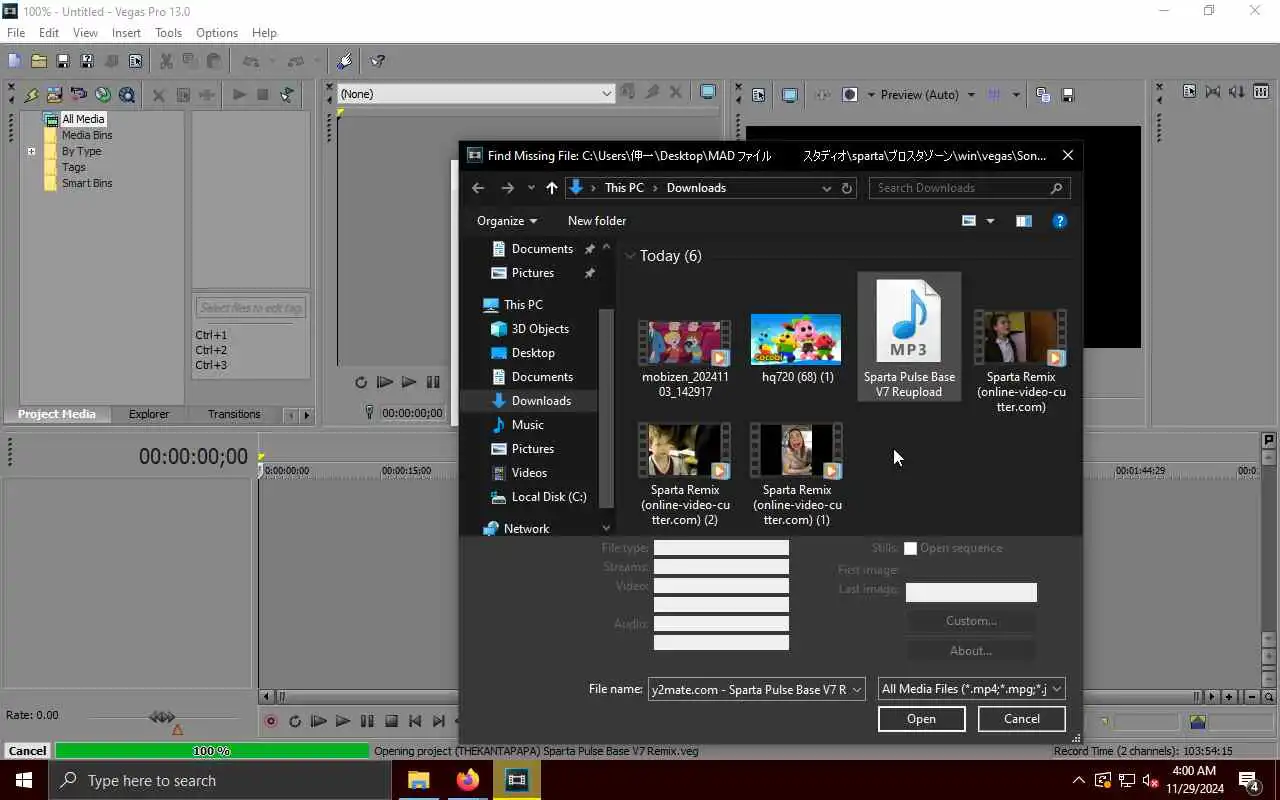Click the New folder button
The image size is (1280, 800).
(597, 221)
